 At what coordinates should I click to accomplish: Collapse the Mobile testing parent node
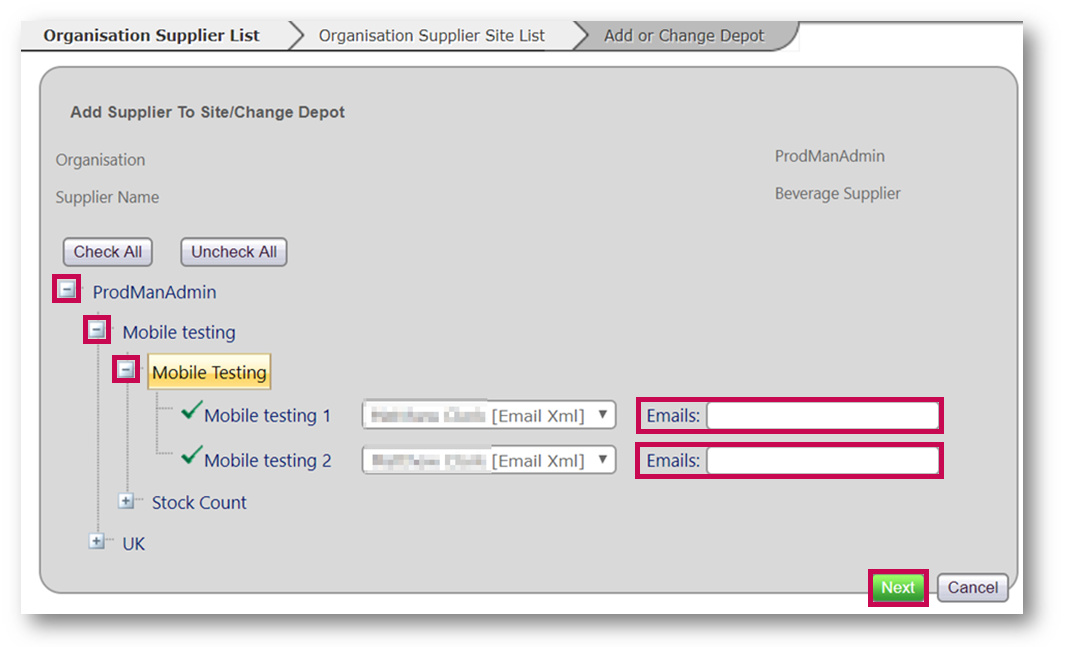point(97,330)
